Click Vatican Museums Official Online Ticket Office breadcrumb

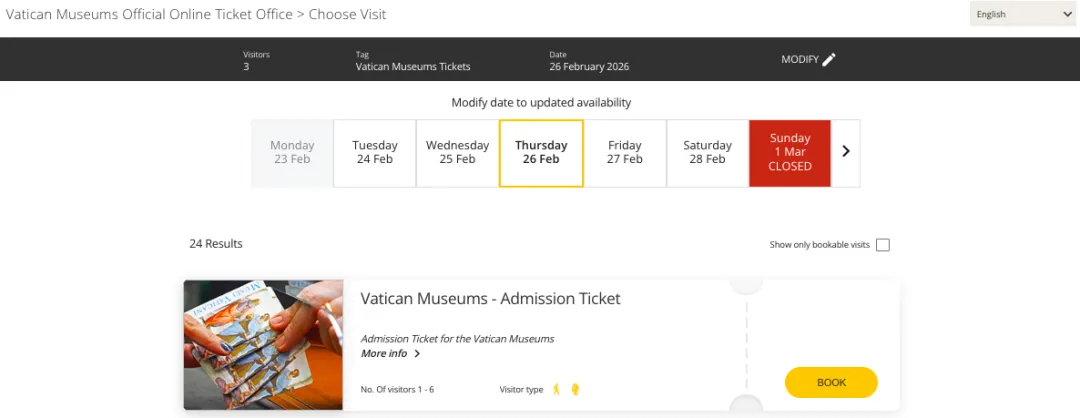(x=148, y=14)
